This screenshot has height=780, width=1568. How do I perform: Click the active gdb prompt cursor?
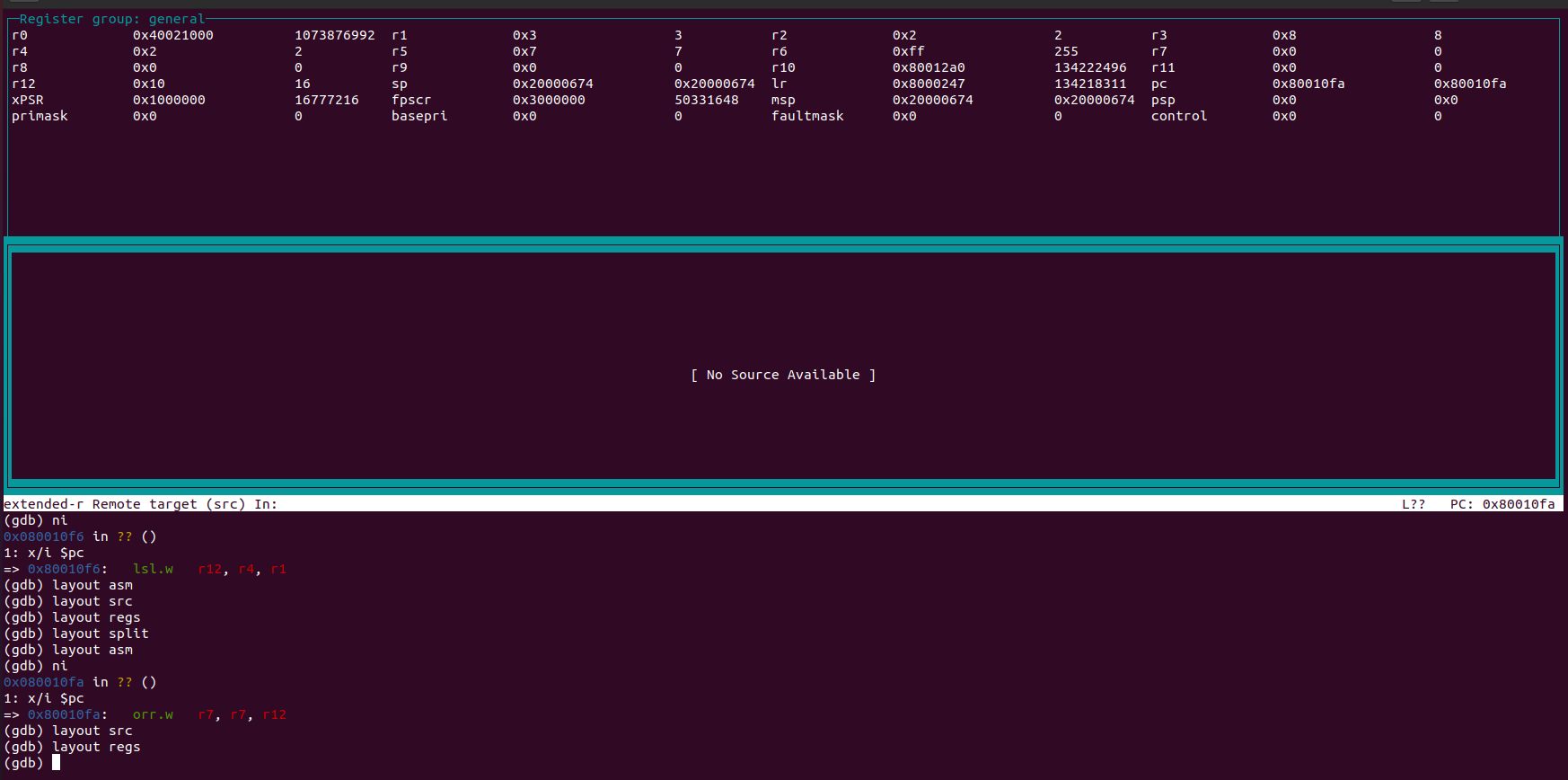56,763
